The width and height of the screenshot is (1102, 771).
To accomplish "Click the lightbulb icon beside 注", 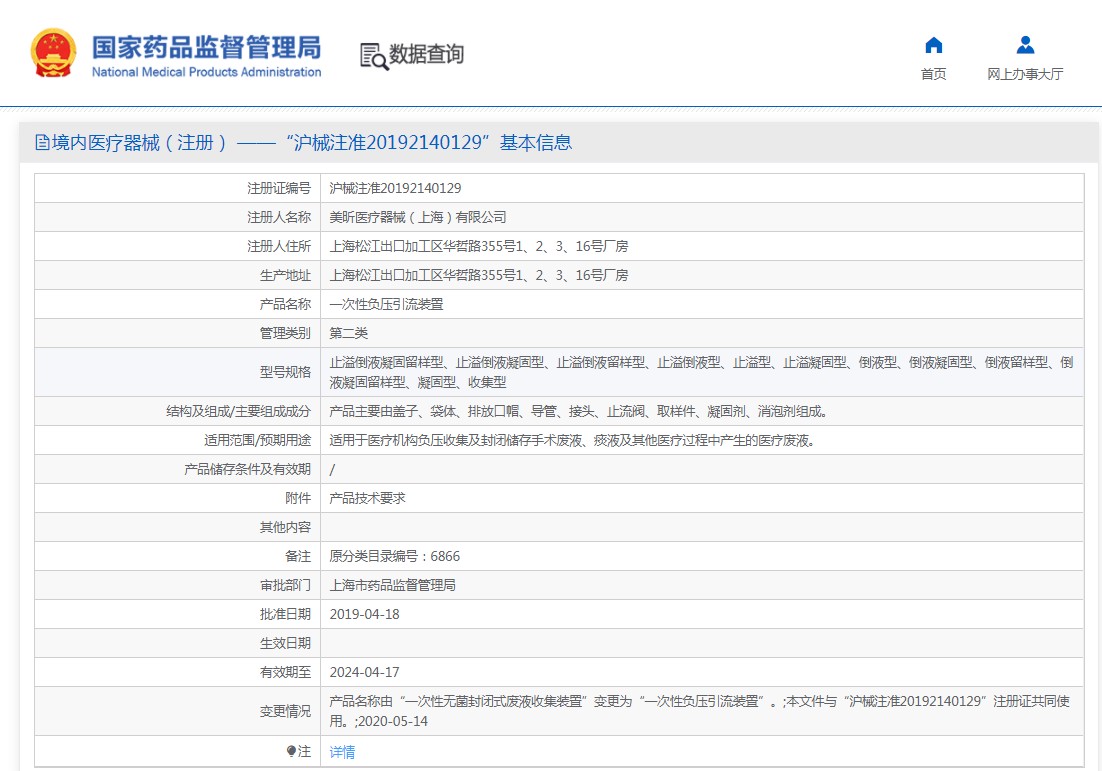I will [x=291, y=751].
